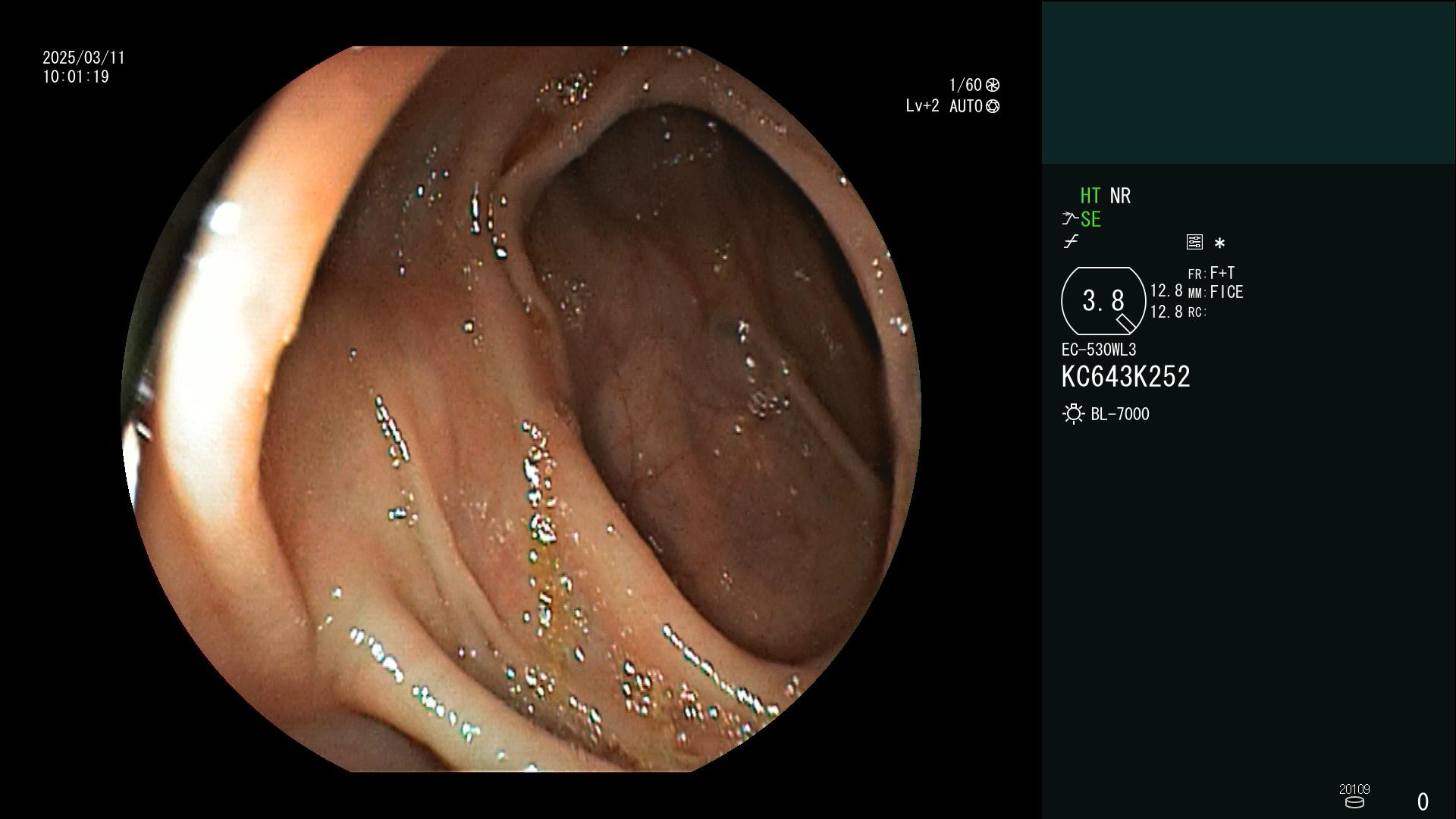Click the 1/60 shutter value
1456x819 pixels.
pos(965,85)
